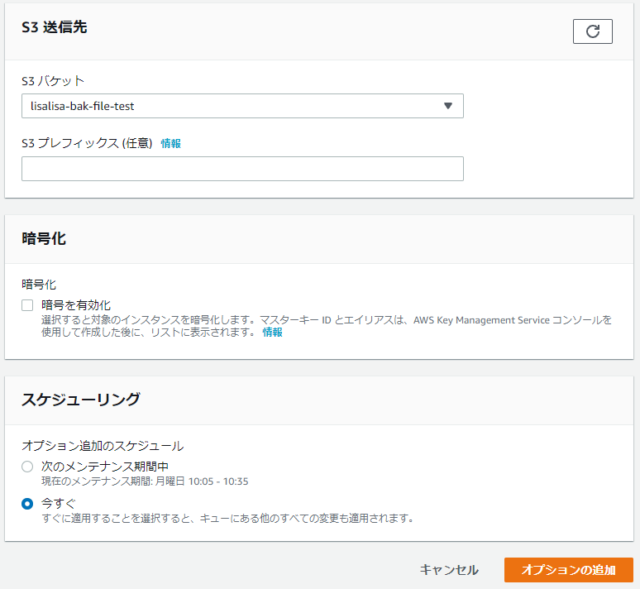Click the S3 送信先 section heading
Viewport: 640px width, 589px height.
tap(54, 27)
